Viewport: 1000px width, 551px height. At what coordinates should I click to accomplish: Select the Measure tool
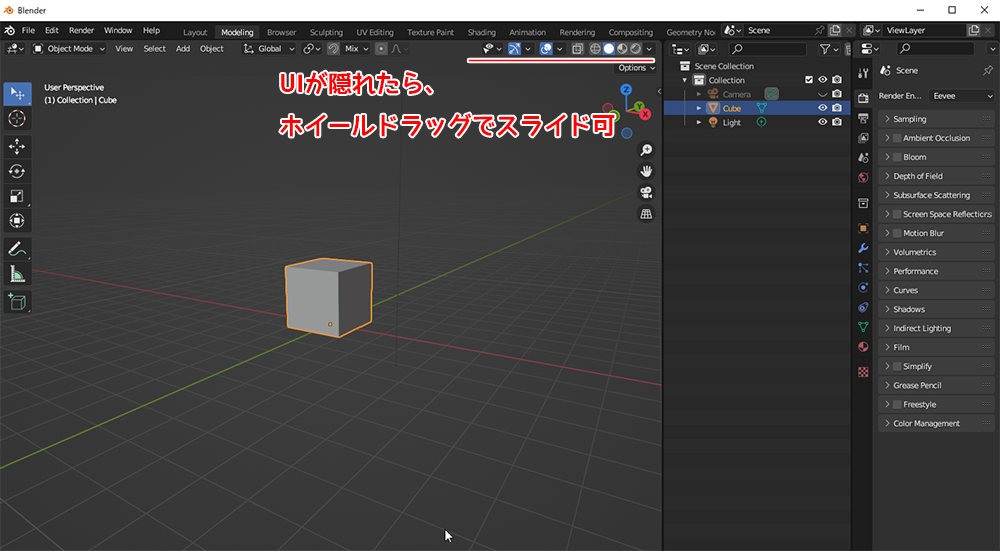17,273
